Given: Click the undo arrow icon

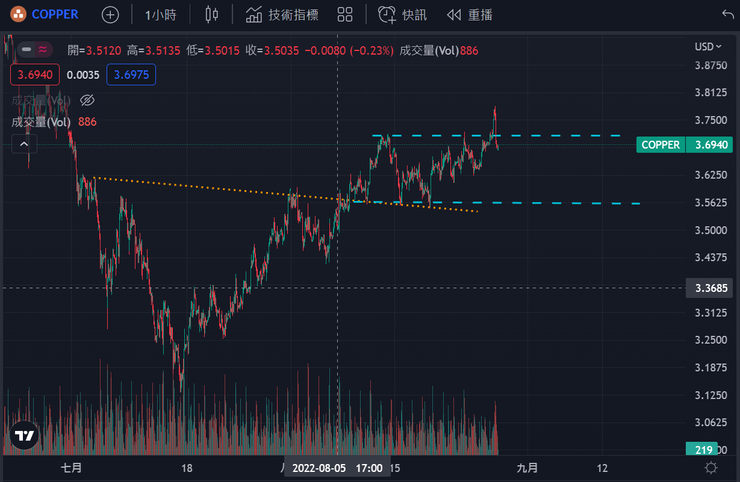Looking at the screenshot, I should coord(726,15).
